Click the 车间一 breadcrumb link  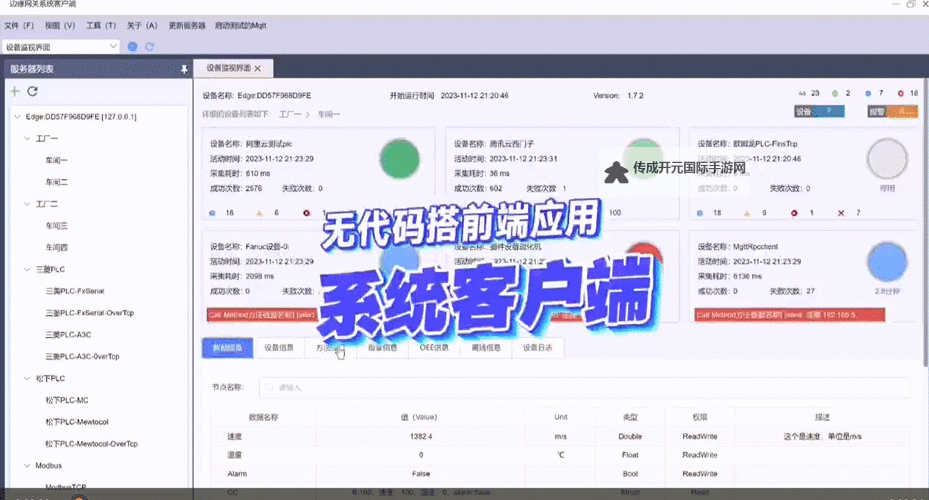click(x=329, y=114)
